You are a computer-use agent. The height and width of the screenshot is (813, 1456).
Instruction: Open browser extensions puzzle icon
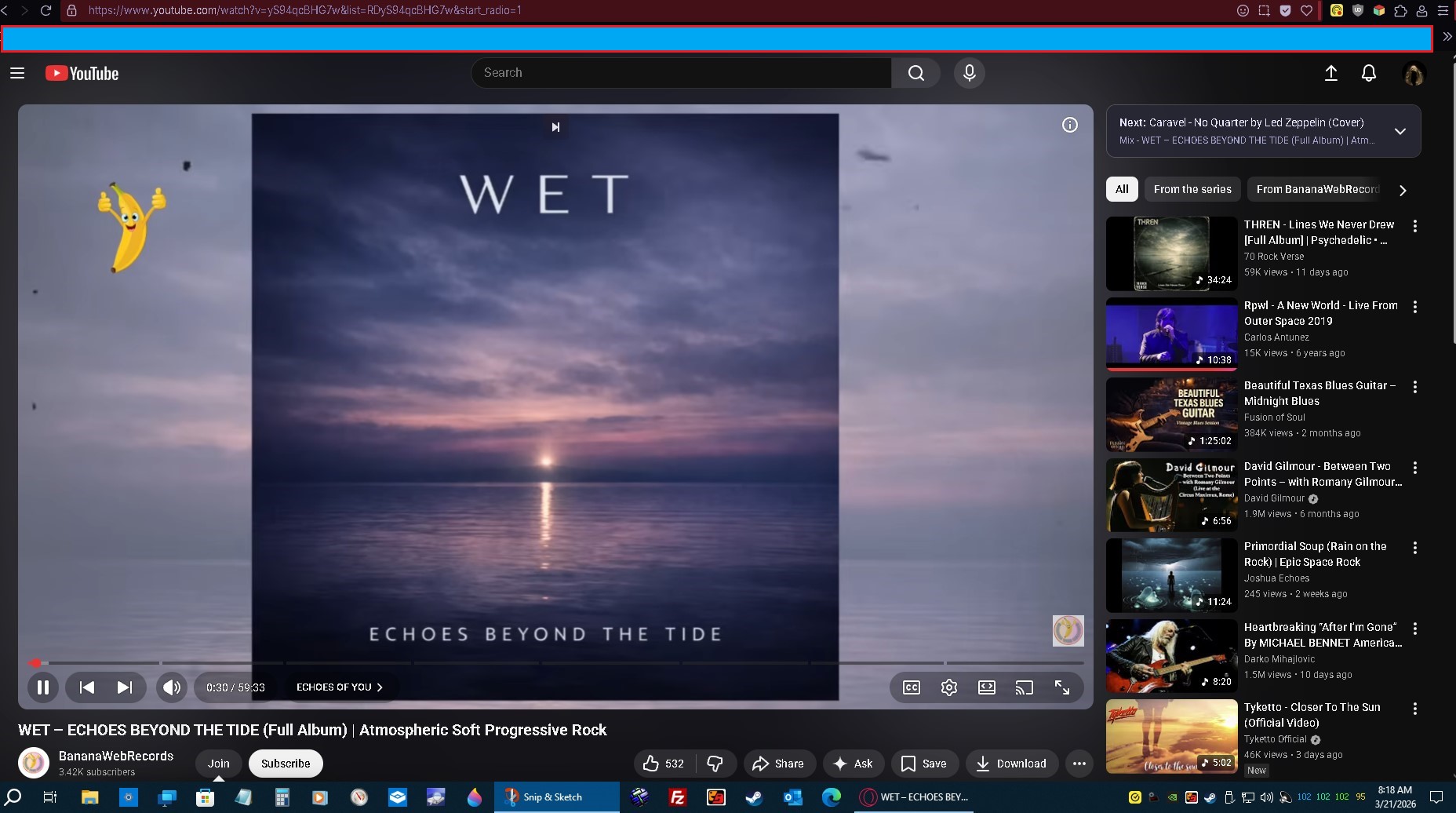[x=1400, y=10]
